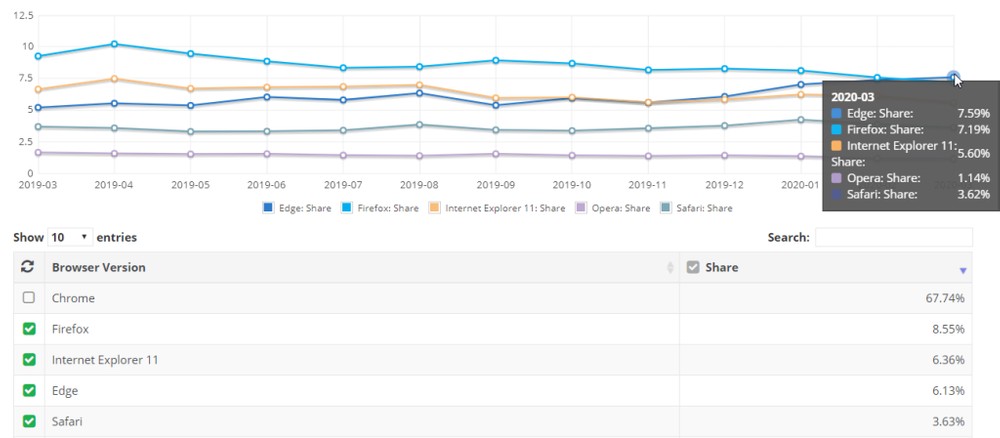Toggle the Share column header checkbox
1000x438 pixels.
click(692, 268)
